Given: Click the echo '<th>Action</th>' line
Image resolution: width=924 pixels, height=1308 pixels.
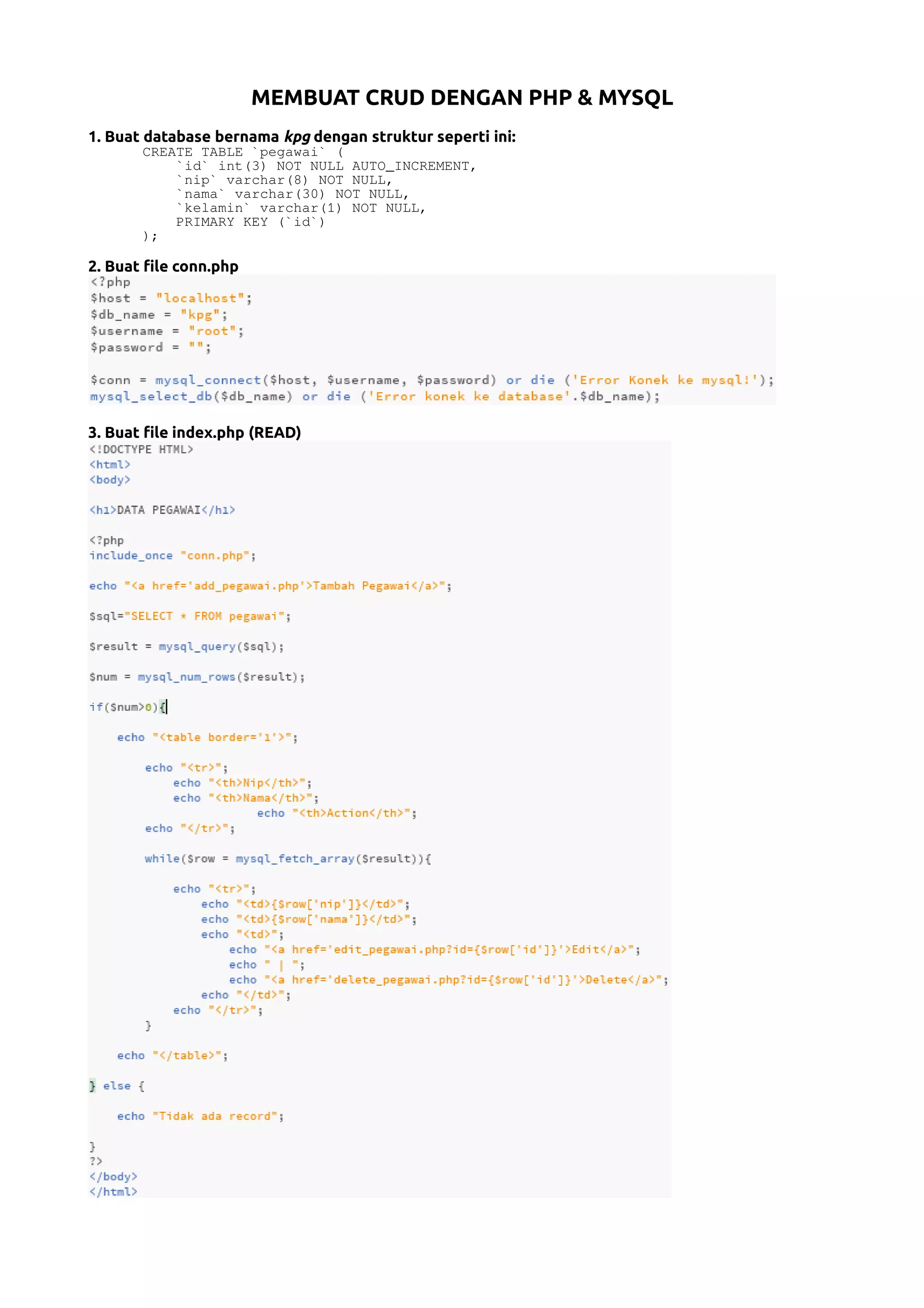Looking at the screenshot, I should tap(337, 813).
